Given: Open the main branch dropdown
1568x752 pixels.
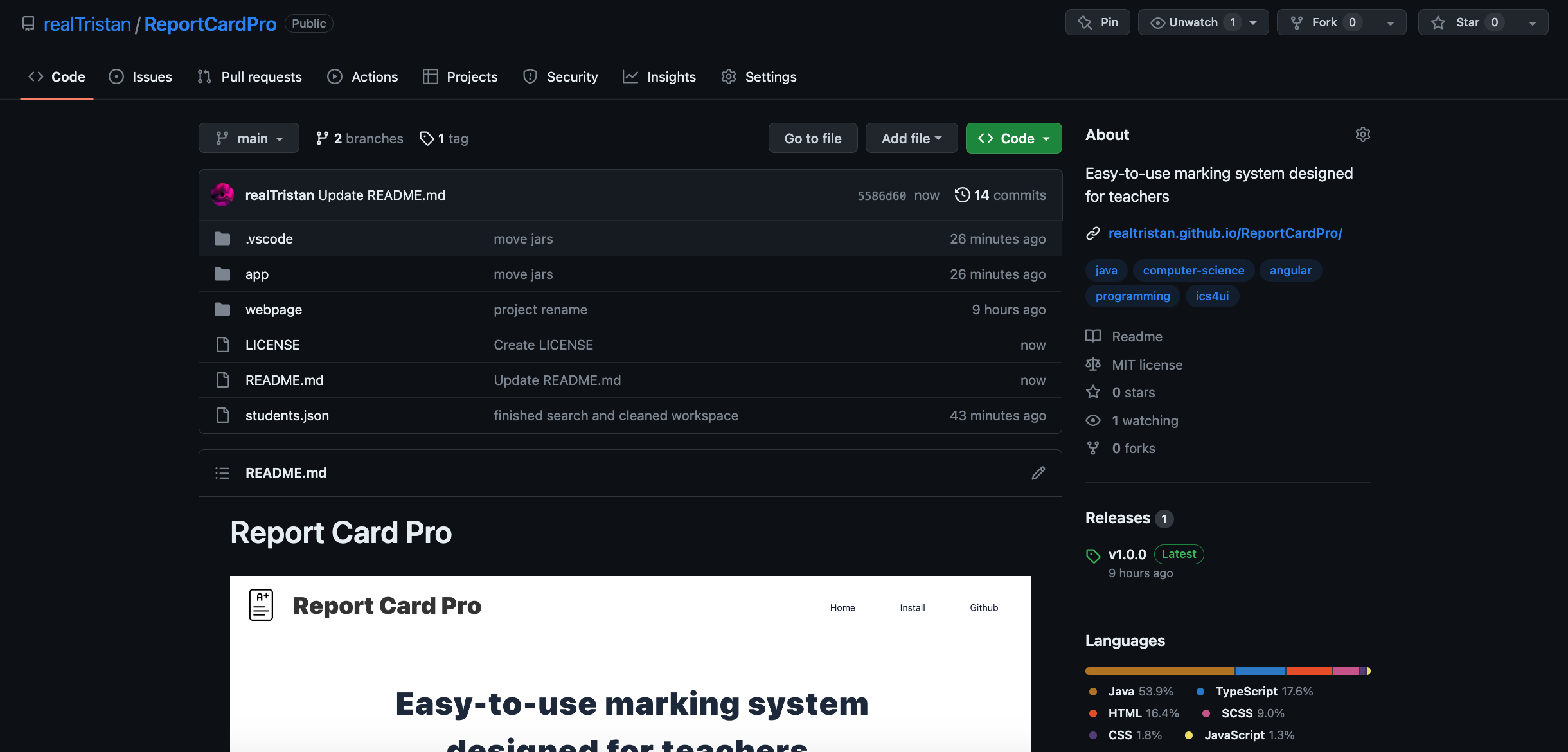Looking at the screenshot, I should pyautogui.click(x=249, y=138).
